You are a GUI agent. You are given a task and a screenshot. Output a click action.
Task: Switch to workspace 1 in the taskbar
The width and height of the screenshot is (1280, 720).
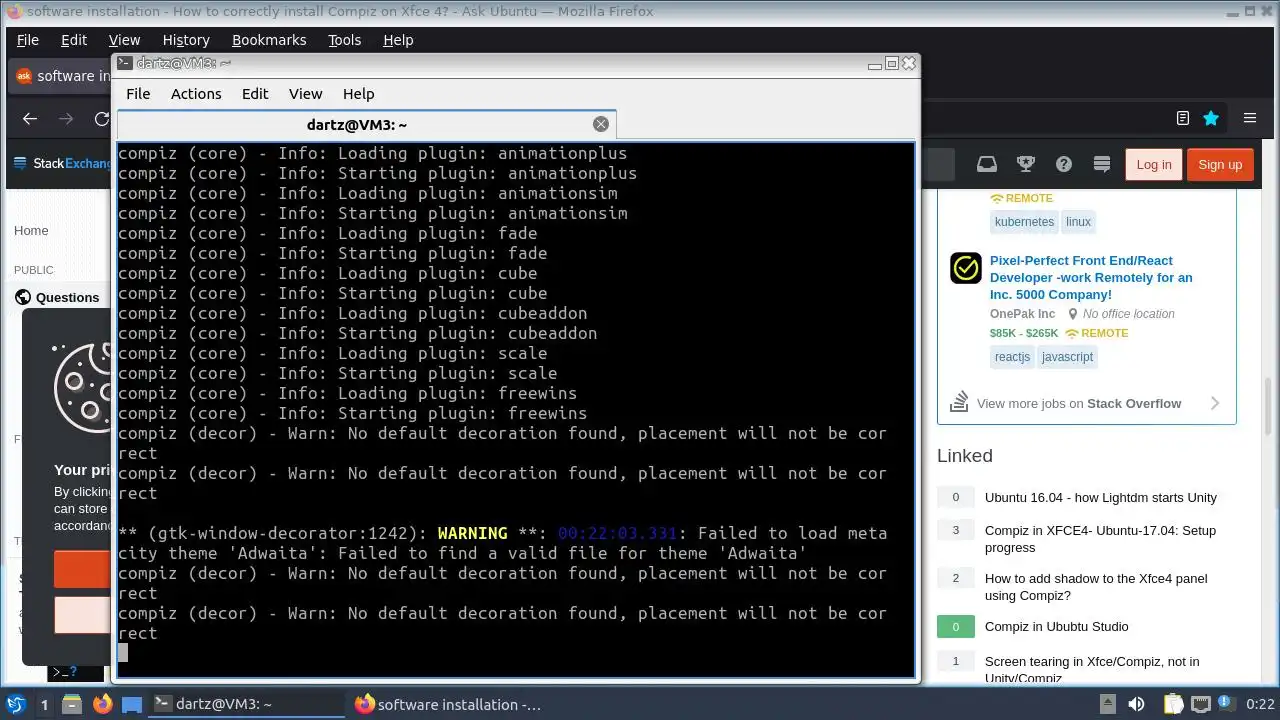pos(44,704)
